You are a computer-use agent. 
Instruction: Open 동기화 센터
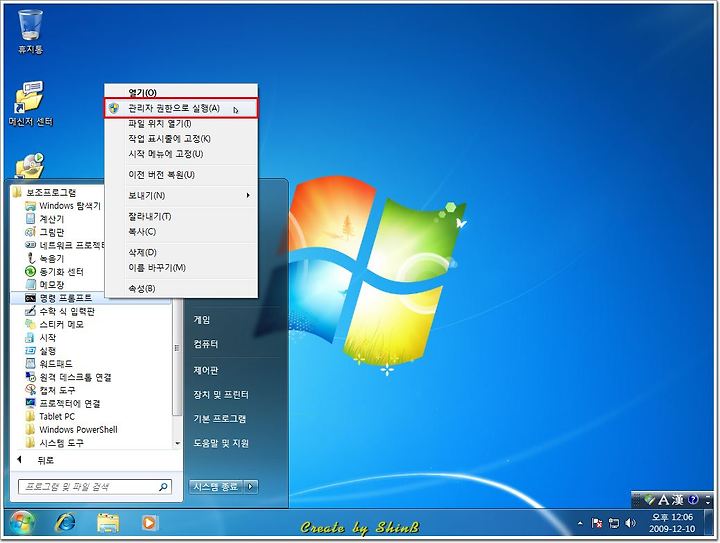54,272
